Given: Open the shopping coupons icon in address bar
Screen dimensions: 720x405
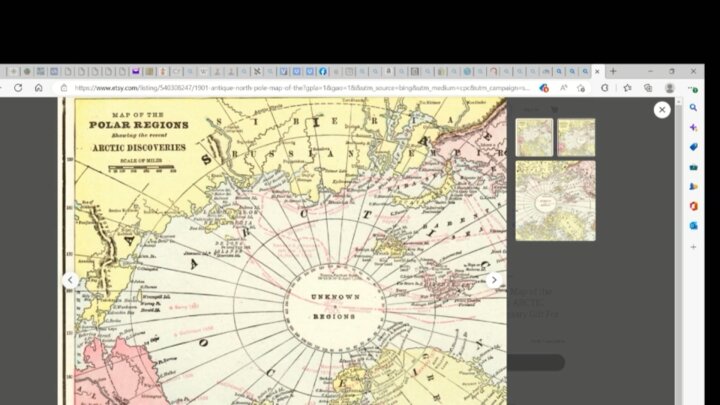Looking at the screenshot, I should (x=544, y=88).
